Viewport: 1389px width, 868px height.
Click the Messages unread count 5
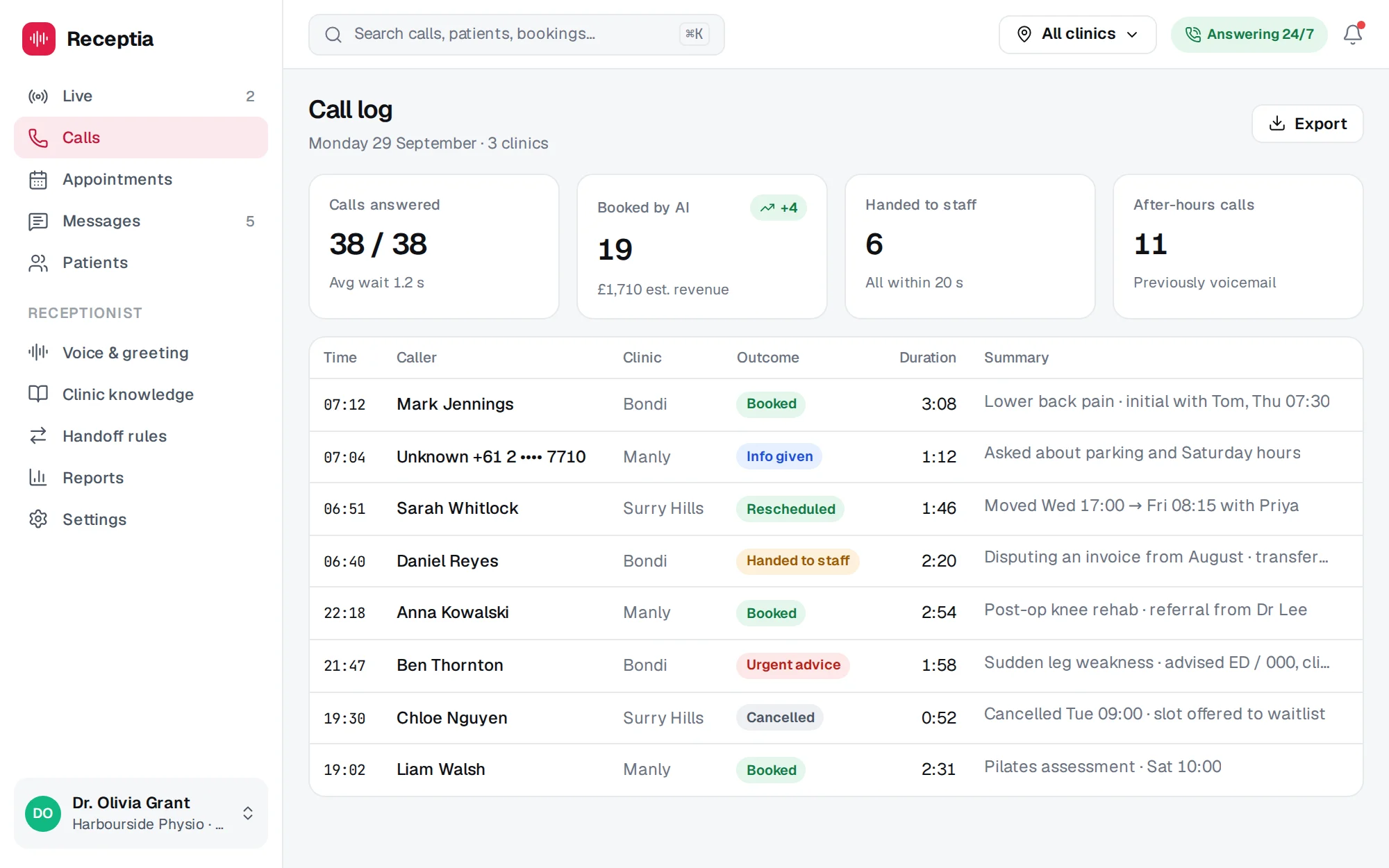coord(250,222)
